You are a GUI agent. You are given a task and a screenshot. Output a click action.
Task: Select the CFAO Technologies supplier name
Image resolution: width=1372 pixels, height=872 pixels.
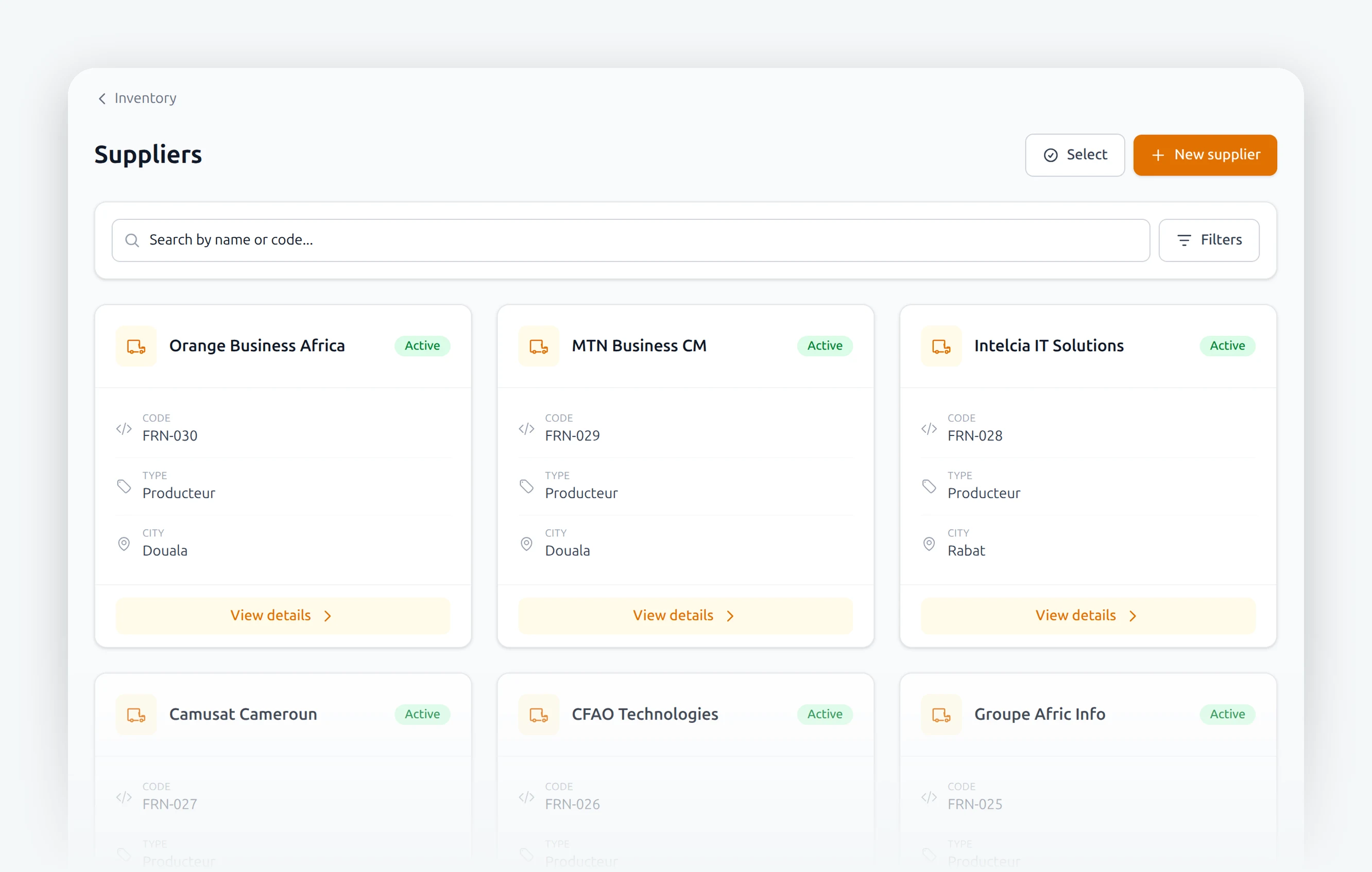[x=645, y=714]
